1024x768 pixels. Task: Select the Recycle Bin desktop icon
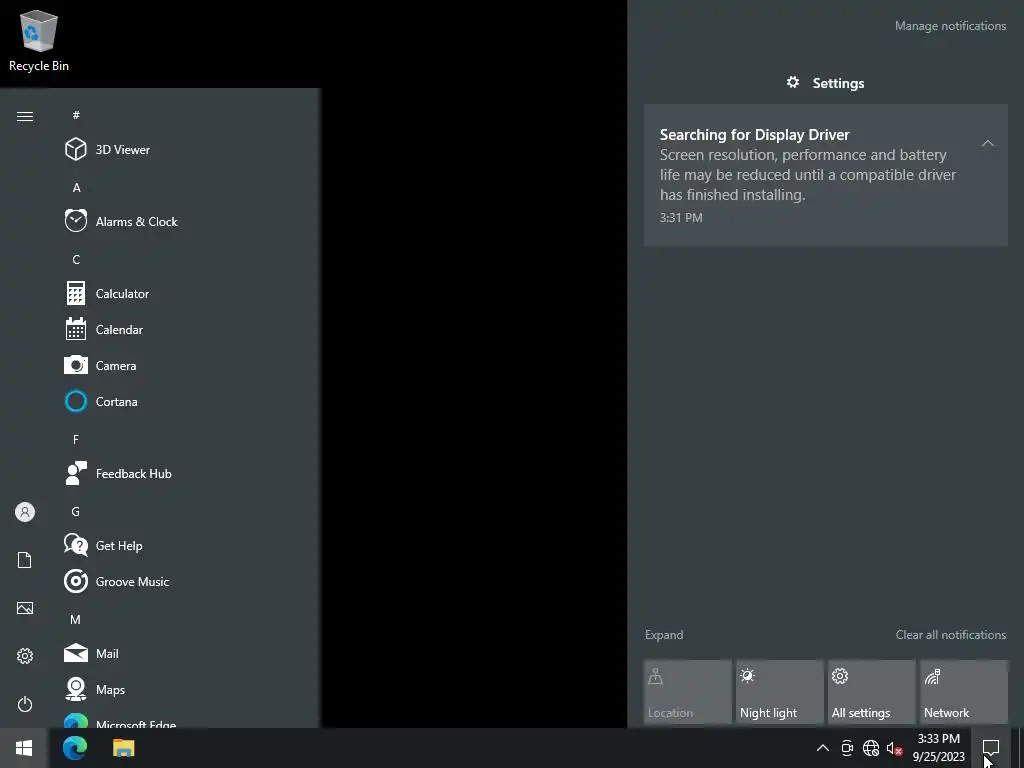[39, 40]
